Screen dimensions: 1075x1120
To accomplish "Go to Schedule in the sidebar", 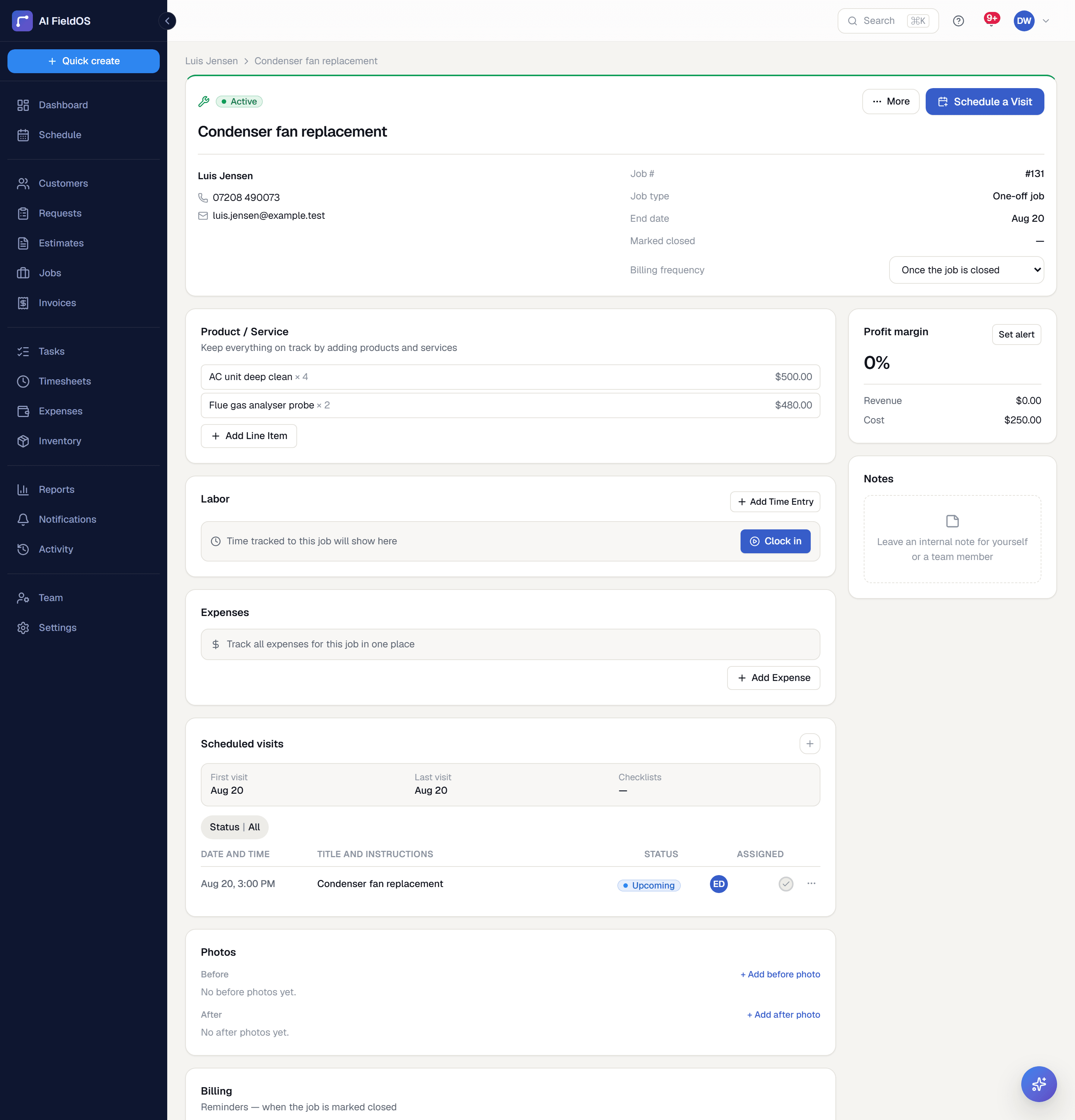I will coord(83,135).
